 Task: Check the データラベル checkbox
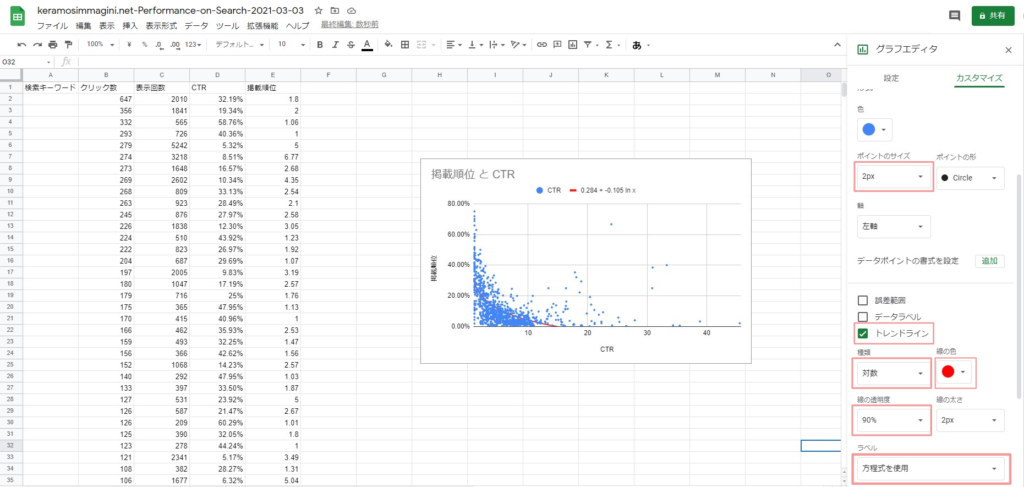(863, 316)
